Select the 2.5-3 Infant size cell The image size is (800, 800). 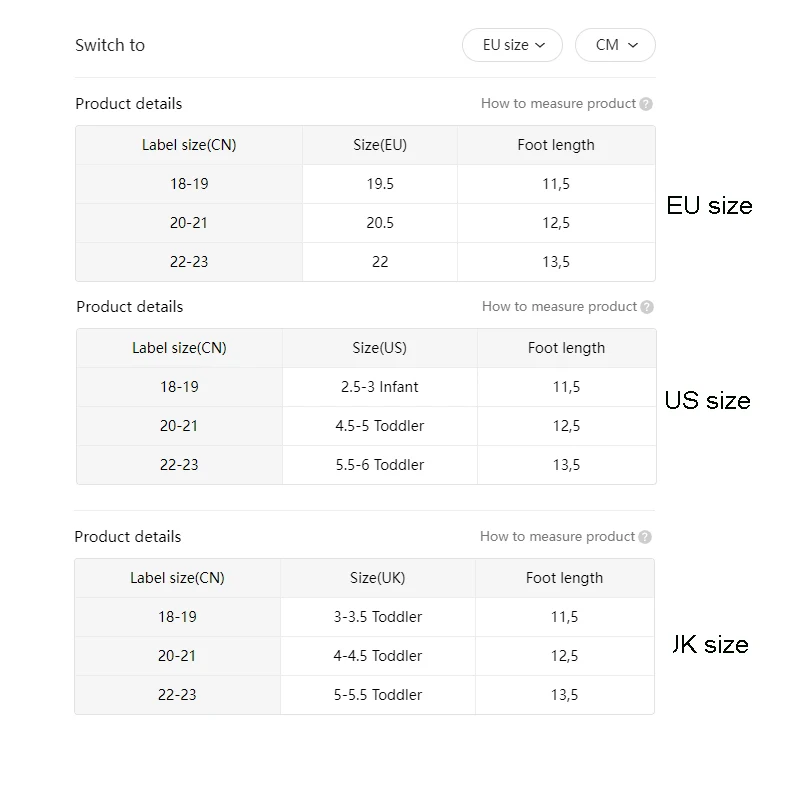point(380,387)
